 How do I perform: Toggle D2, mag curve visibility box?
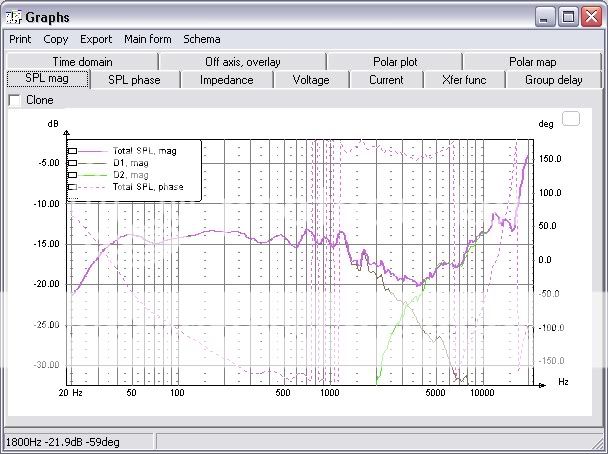point(72,175)
